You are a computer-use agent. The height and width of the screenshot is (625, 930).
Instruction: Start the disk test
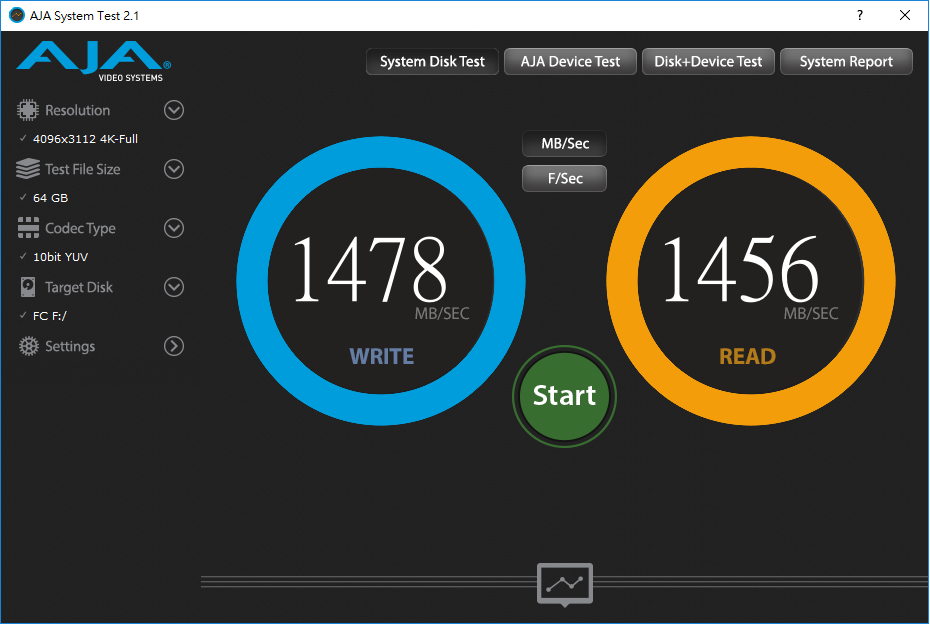(565, 396)
